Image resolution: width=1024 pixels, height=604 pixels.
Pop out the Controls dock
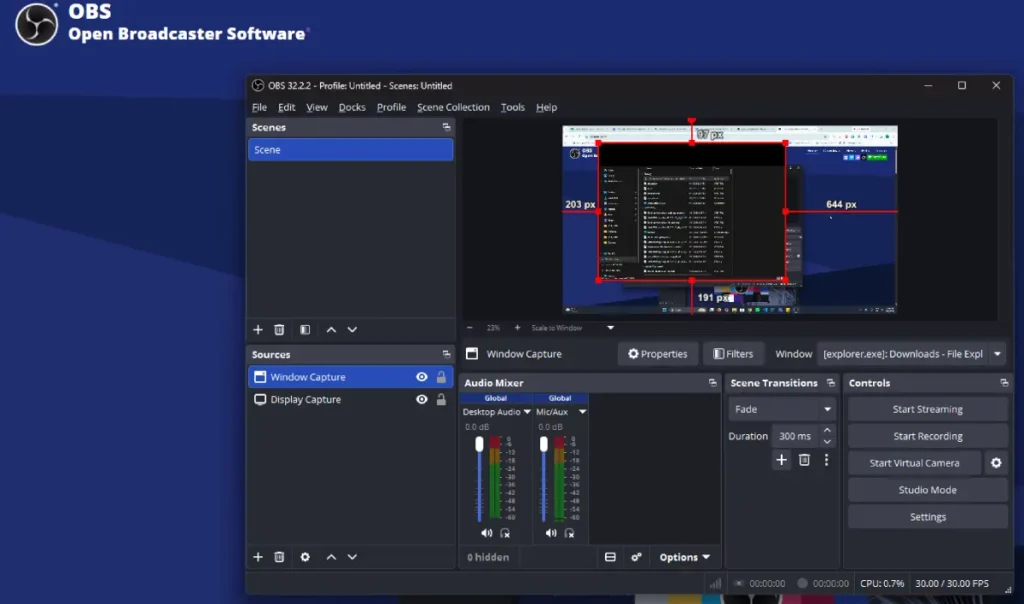(1004, 383)
